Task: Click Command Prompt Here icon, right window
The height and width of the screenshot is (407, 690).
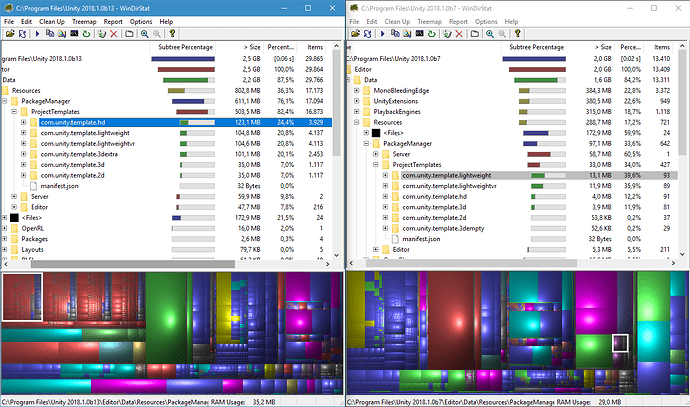Action: (x=420, y=33)
